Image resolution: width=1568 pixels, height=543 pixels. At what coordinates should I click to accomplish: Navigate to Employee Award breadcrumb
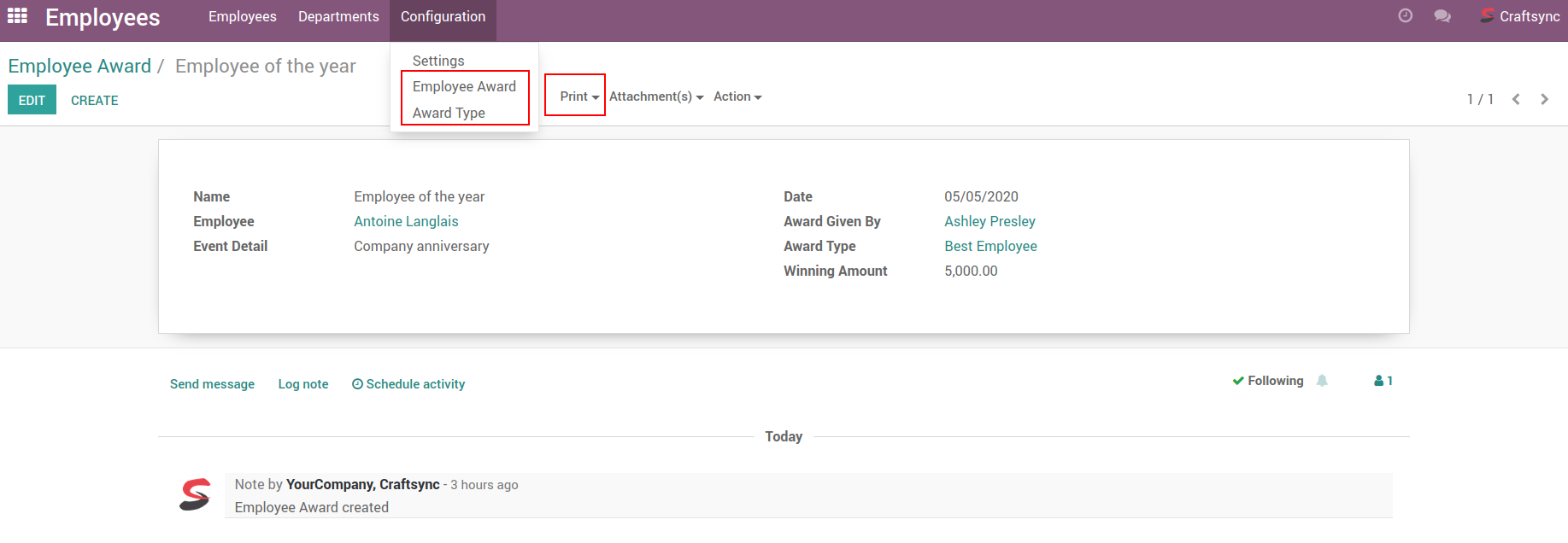(x=79, y=66)
